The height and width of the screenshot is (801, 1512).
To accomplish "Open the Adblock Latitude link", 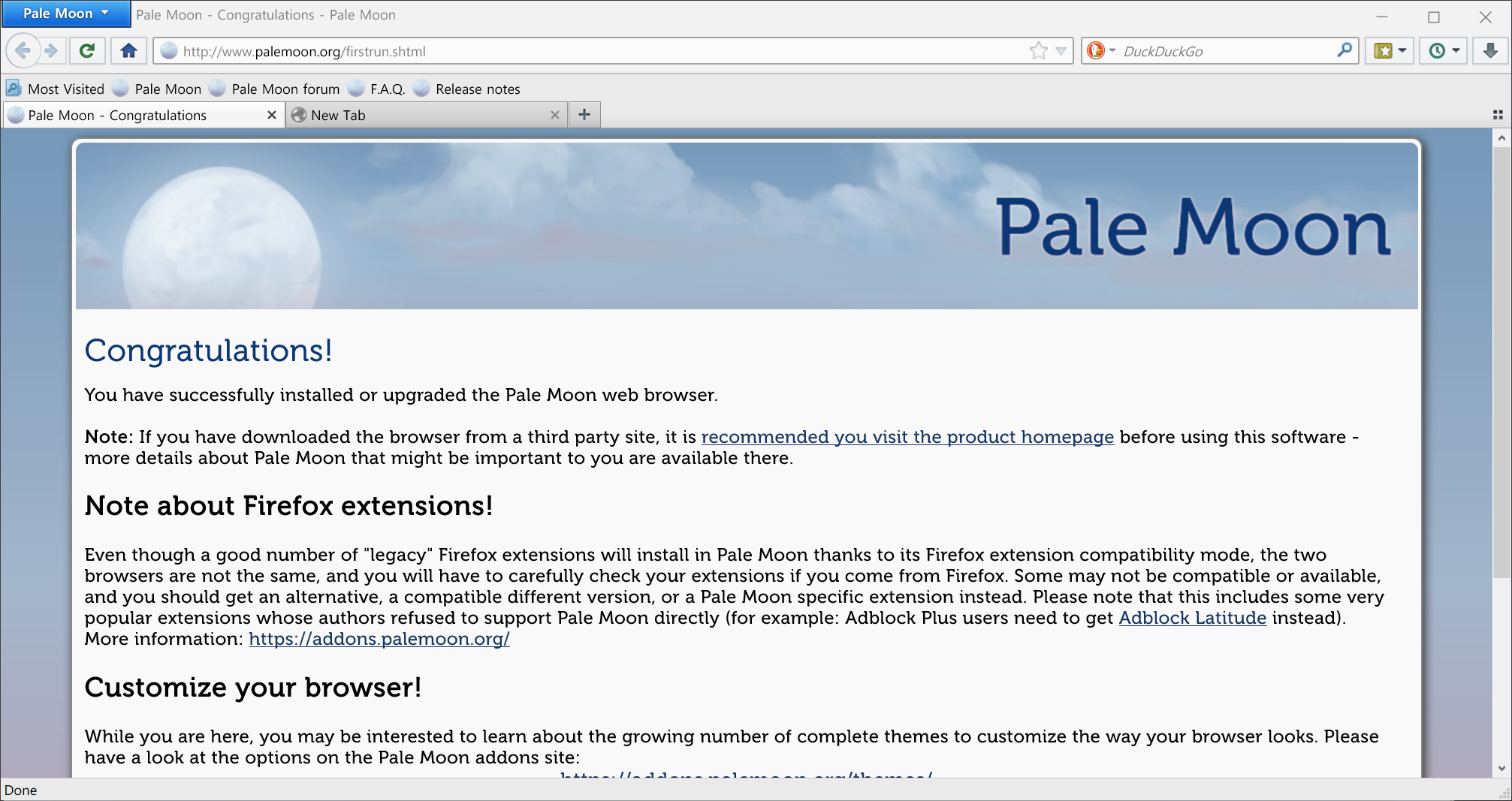I will point(1193,618).
